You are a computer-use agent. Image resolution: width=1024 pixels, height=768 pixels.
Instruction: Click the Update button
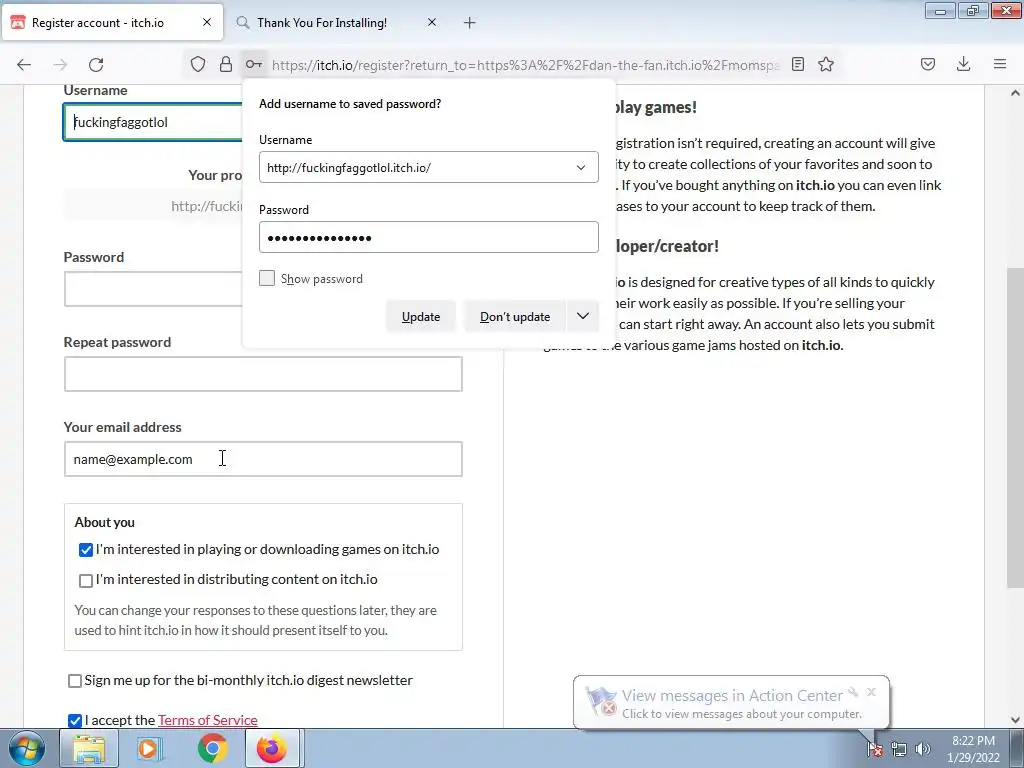coord(421,316)
